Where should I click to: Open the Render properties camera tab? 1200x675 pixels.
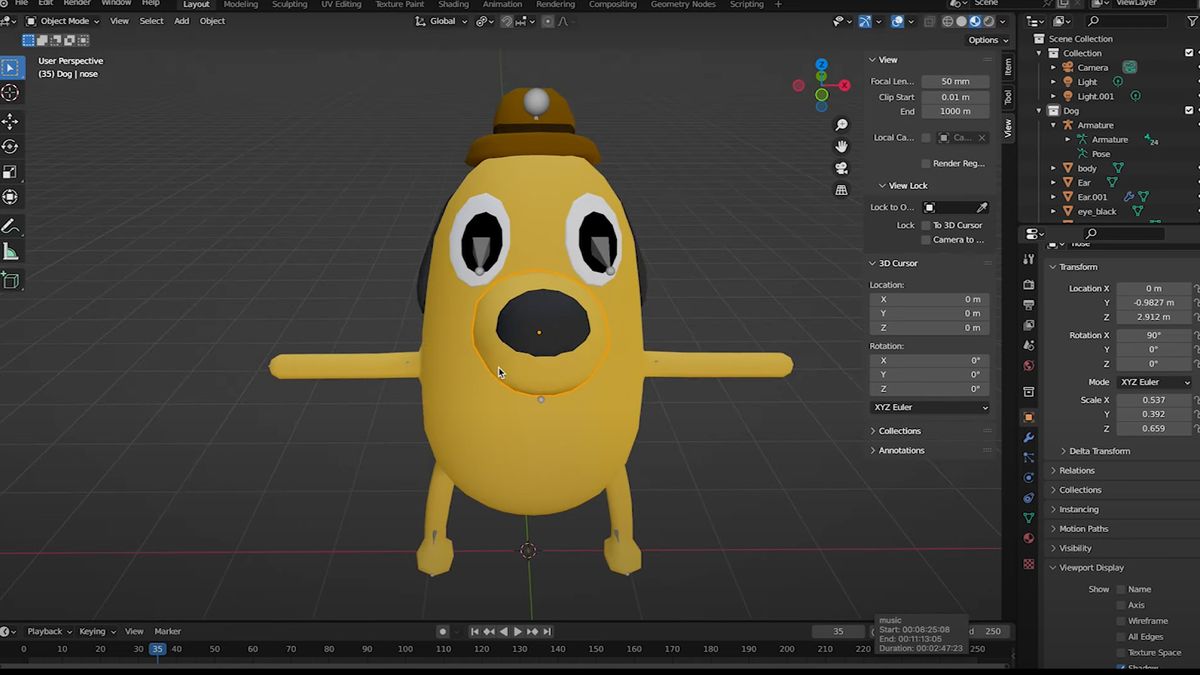pyautogui.click(x=1028, y=284)
